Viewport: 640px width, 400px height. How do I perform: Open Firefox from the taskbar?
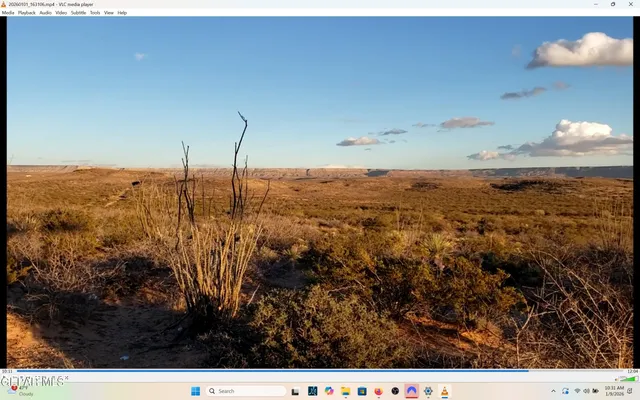click(x=378, y=391)
